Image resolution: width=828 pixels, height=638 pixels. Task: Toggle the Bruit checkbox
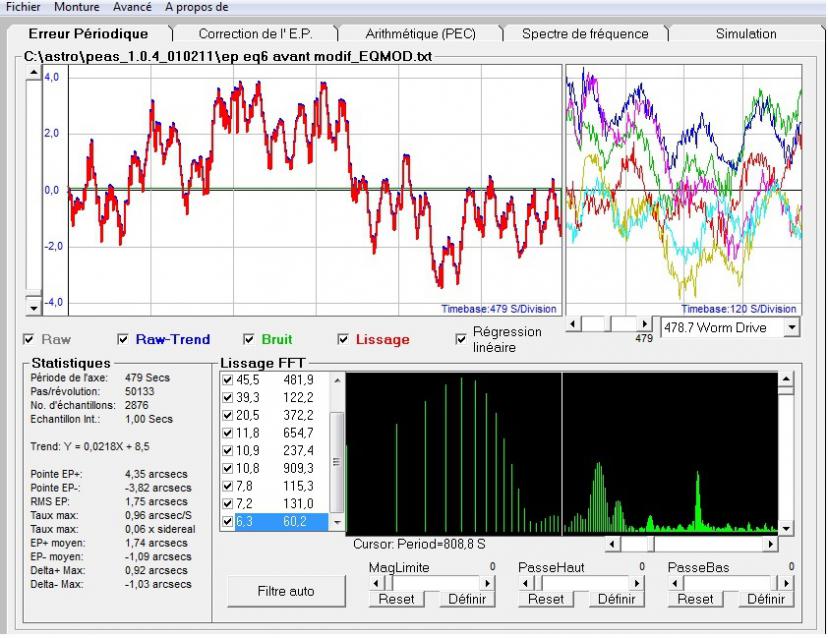pos(249,340)
